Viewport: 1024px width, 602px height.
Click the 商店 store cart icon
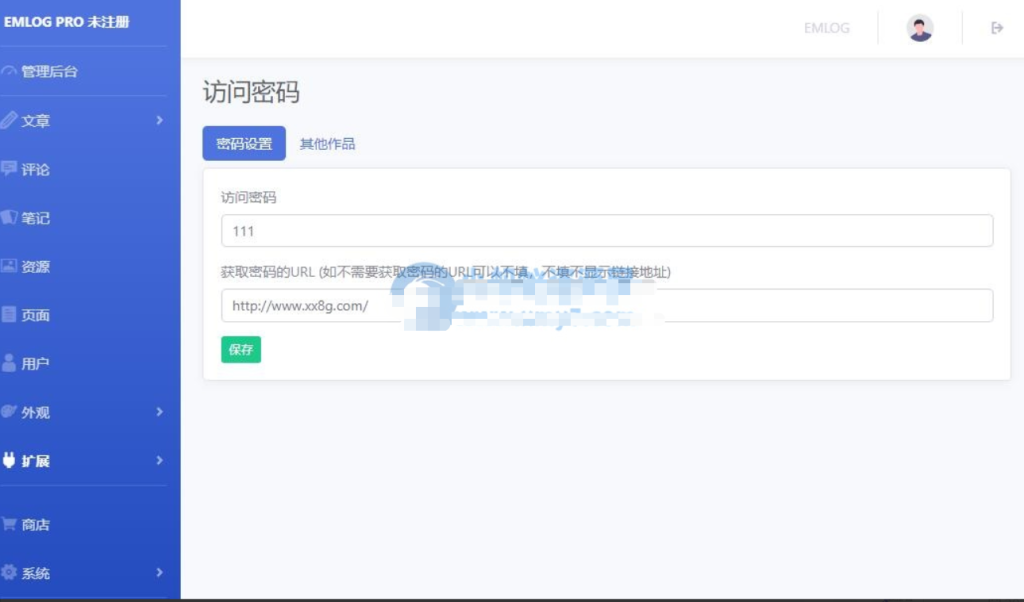click(x=12, y=524)
